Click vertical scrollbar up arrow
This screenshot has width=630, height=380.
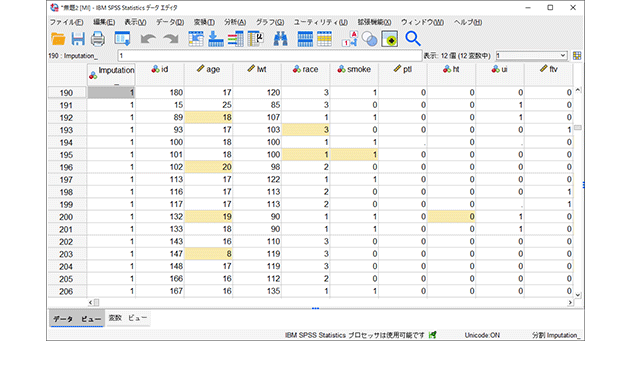click(x=578, y=90)
